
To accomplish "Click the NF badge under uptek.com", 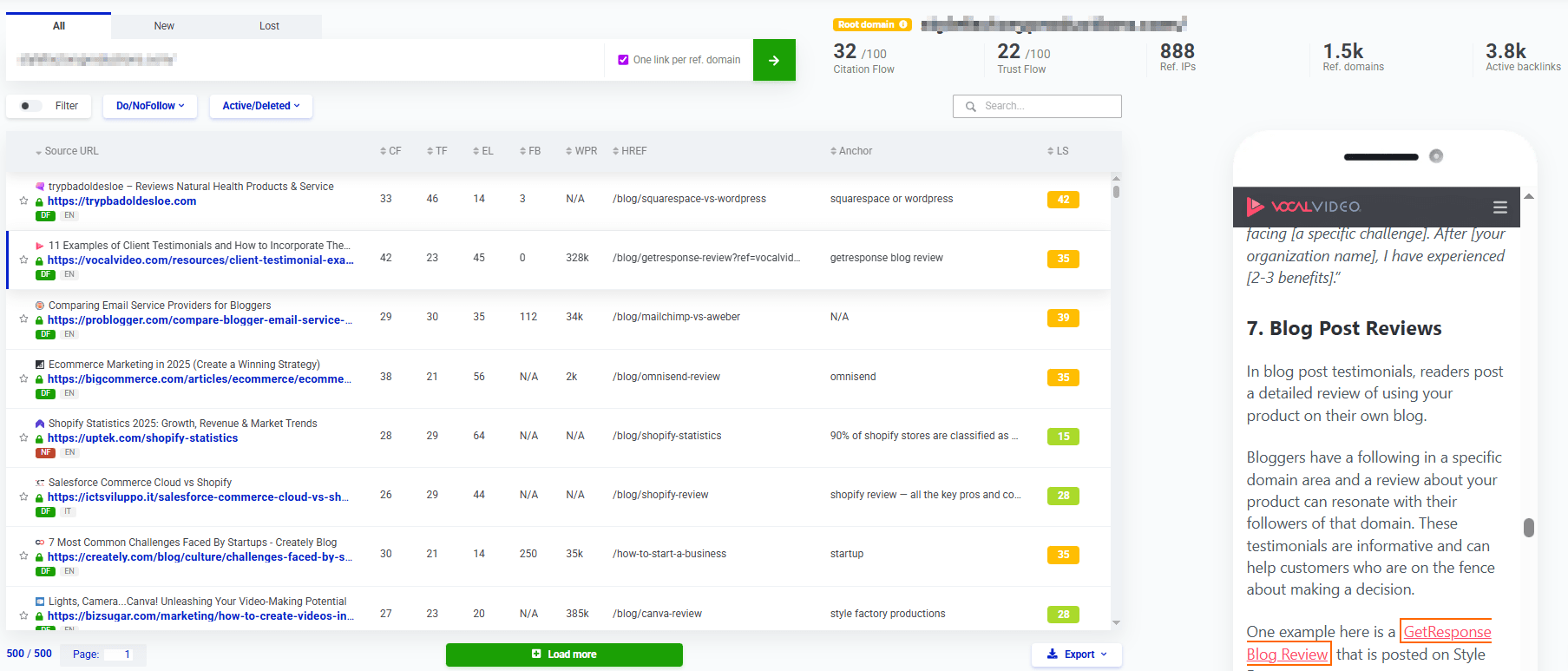I will (x=45, y=452).
